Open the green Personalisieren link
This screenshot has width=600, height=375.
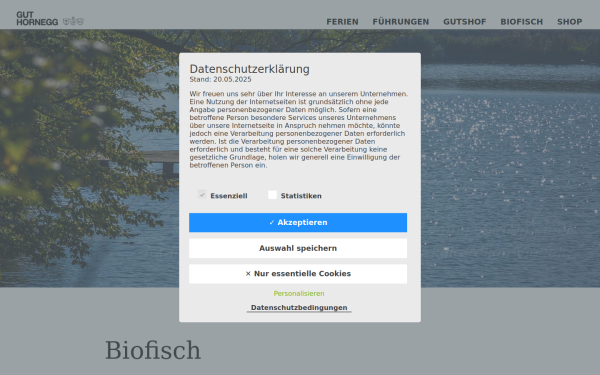[299, 293]
